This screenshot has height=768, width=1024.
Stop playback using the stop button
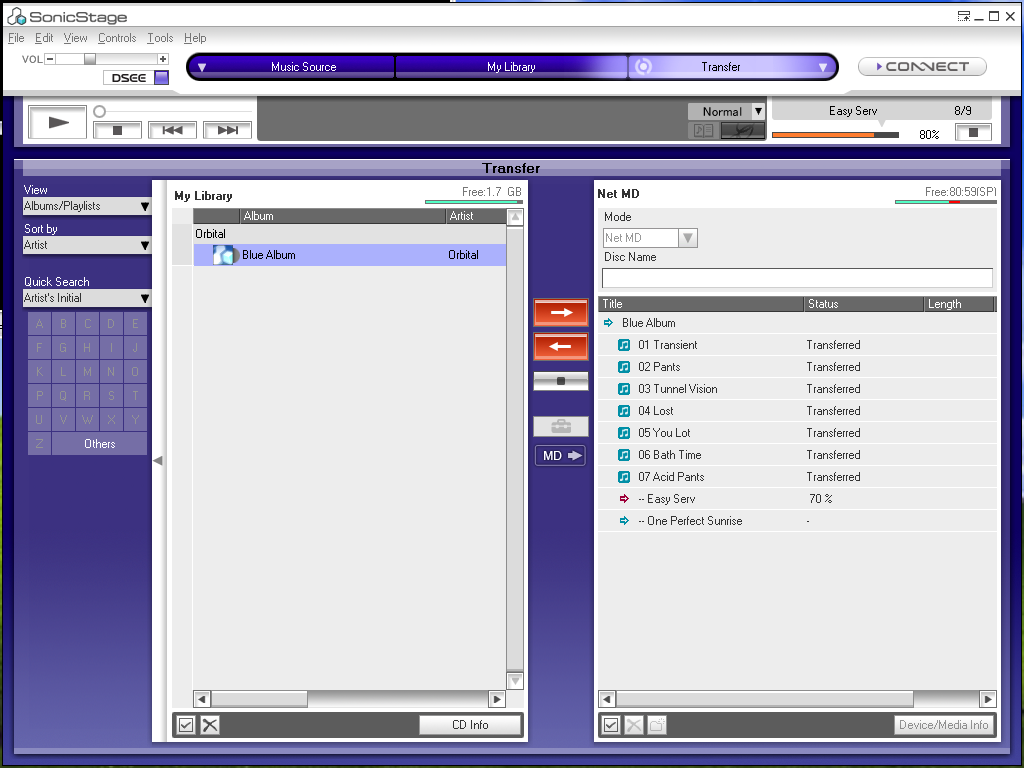118,130
